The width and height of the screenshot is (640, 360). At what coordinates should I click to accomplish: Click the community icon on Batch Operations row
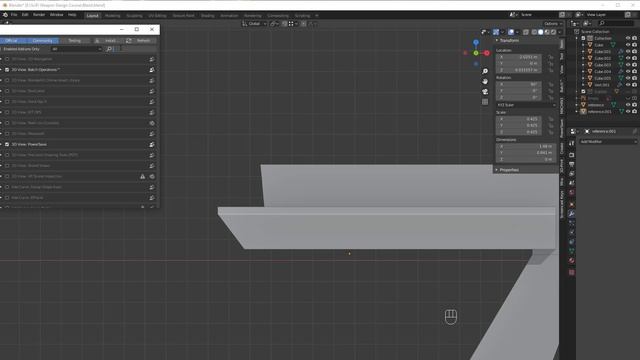[x=152, y=70]
